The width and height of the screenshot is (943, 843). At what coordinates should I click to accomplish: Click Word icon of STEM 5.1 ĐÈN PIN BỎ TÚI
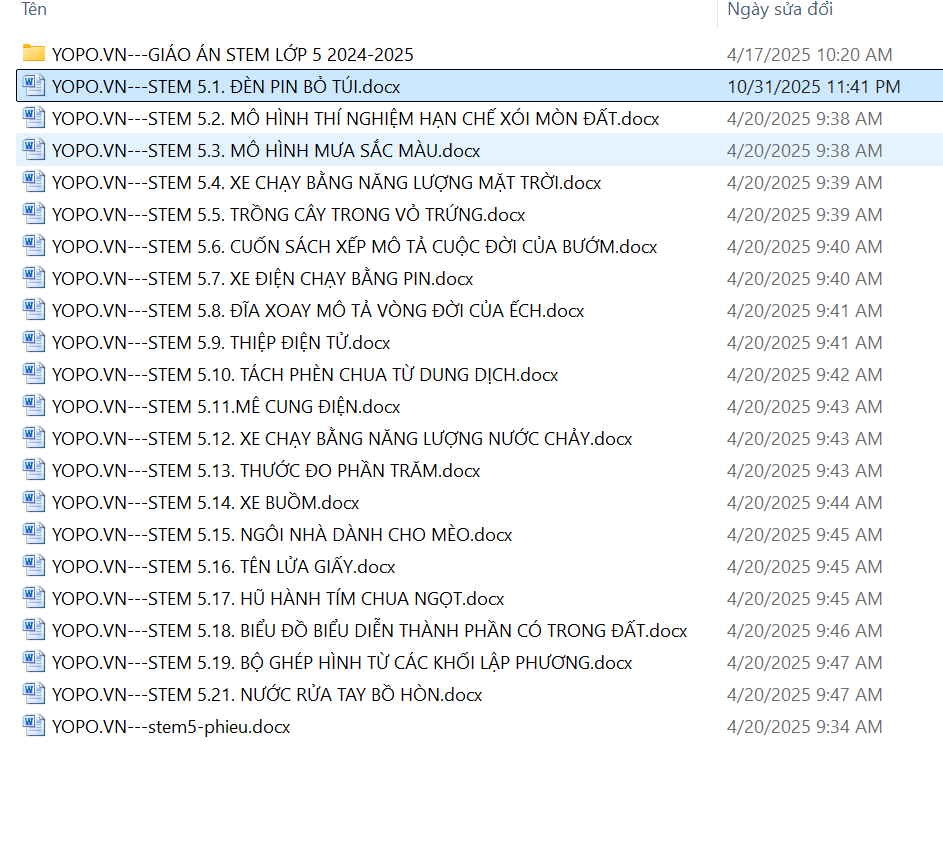point(34,86)
